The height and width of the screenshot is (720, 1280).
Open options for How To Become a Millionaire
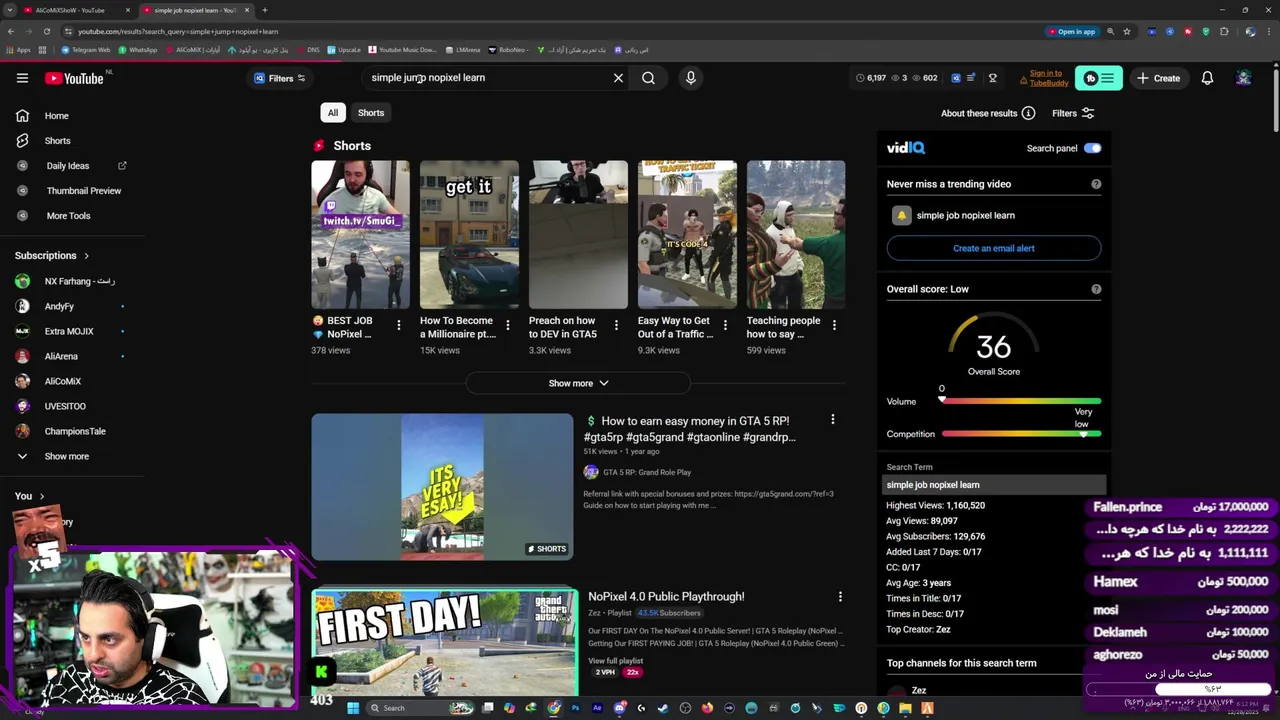507,325
